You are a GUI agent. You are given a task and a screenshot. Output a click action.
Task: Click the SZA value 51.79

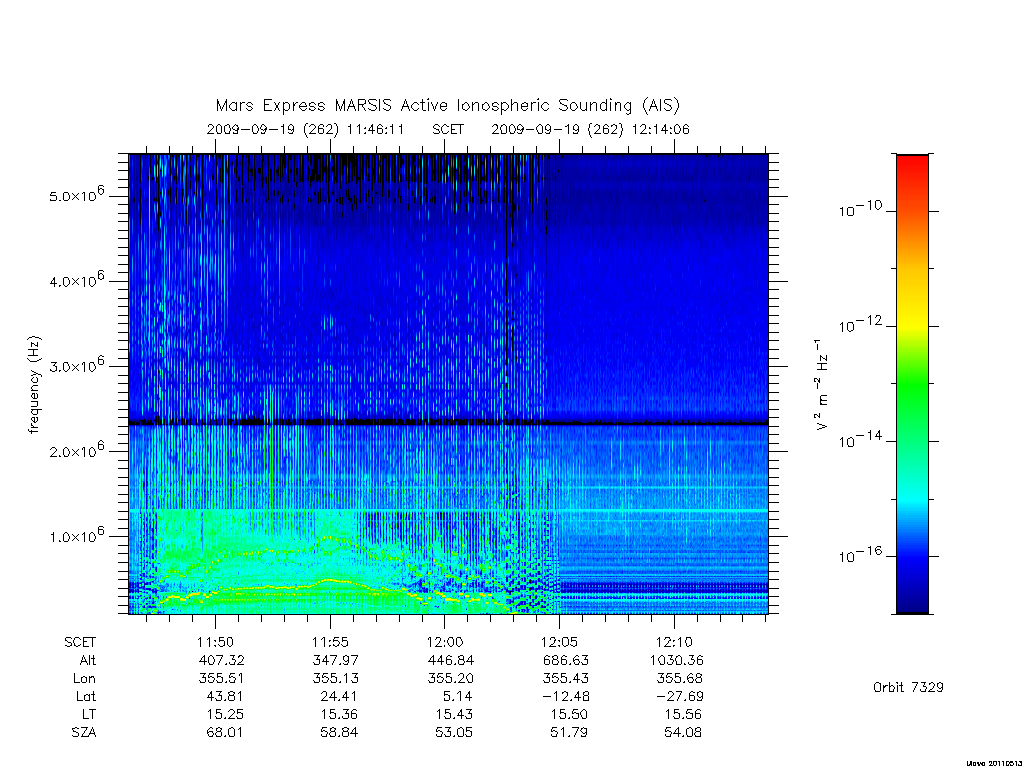tap(569, 733)
